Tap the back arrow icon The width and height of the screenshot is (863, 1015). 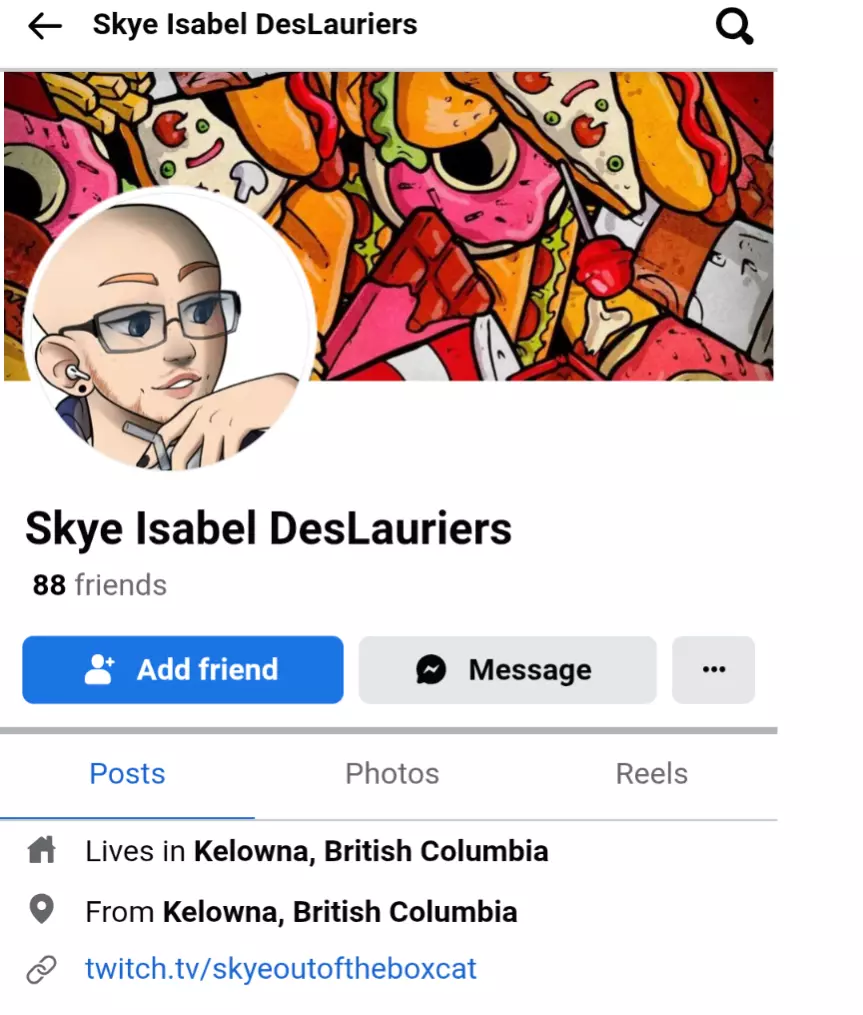(x=45, y=26)
